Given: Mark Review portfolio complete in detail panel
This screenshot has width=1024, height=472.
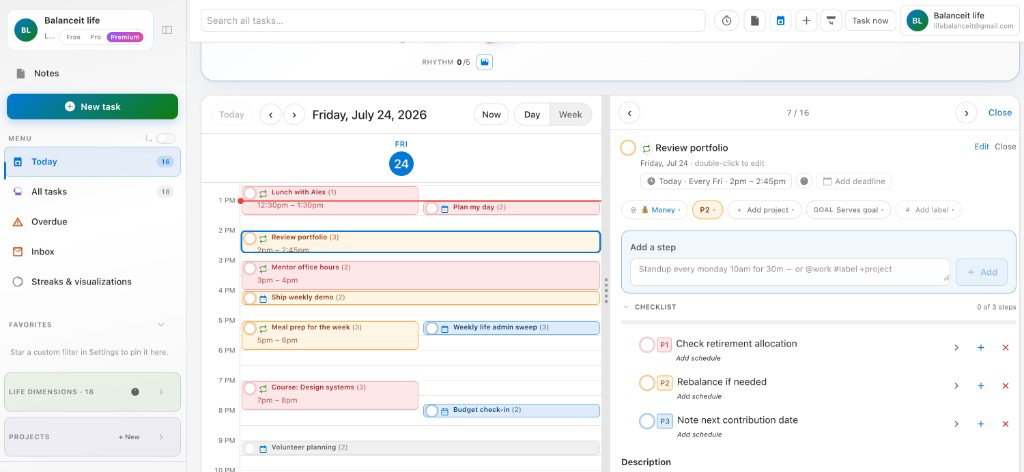Looking at the screenshot, I should coord(628,148).
